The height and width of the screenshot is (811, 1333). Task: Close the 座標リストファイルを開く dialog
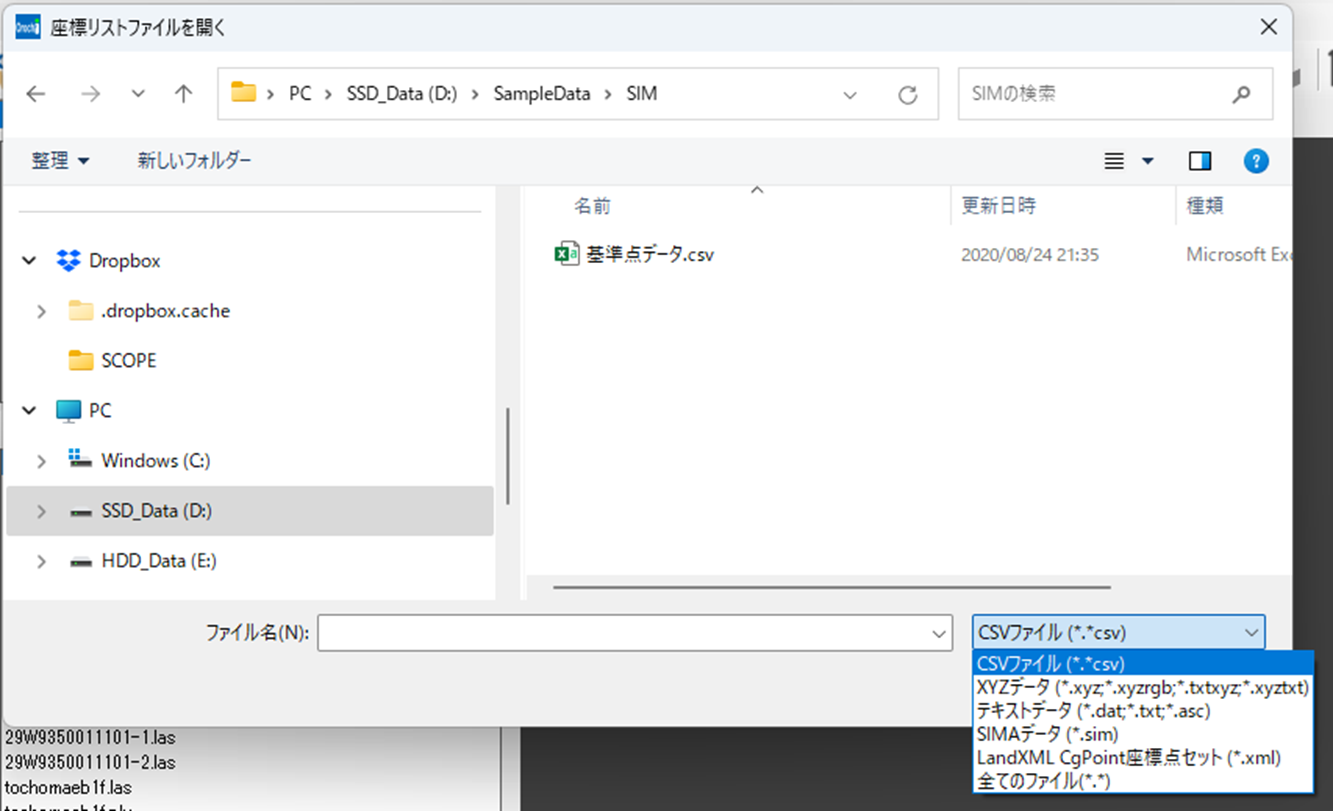[1269, 27]
